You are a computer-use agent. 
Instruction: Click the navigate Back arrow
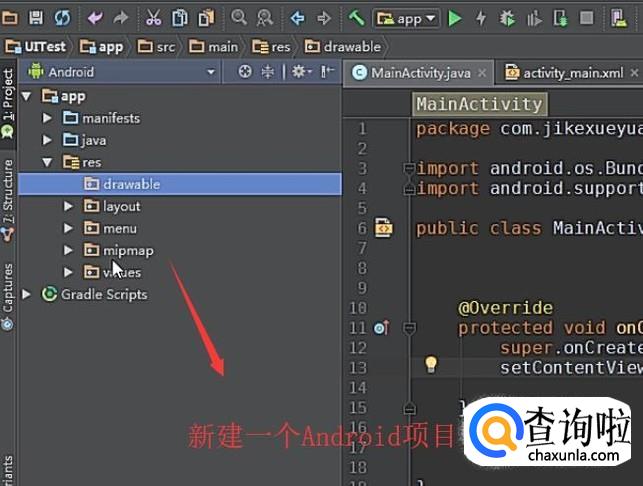pyautogui.click(x=297, y=18)
